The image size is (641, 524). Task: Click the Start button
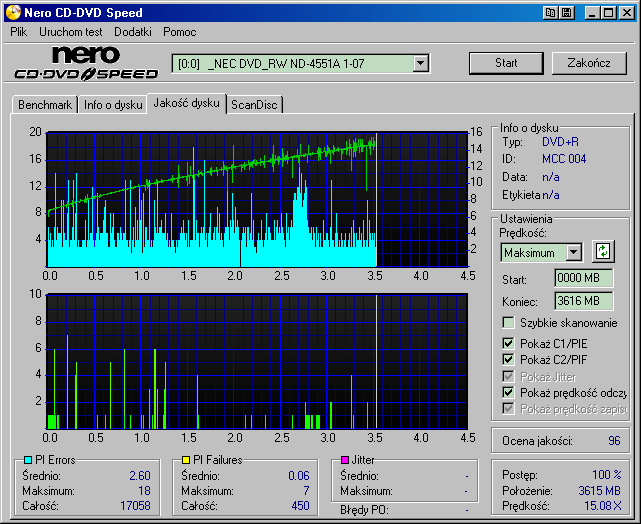tap(506, 63)
